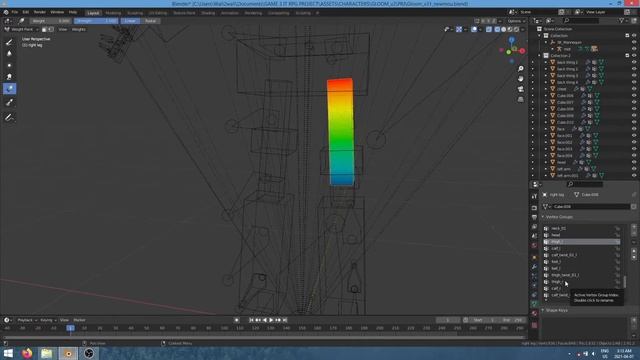Toggle visibility of left arm
This screenshot has height=360, width=640.
point(634,169)
